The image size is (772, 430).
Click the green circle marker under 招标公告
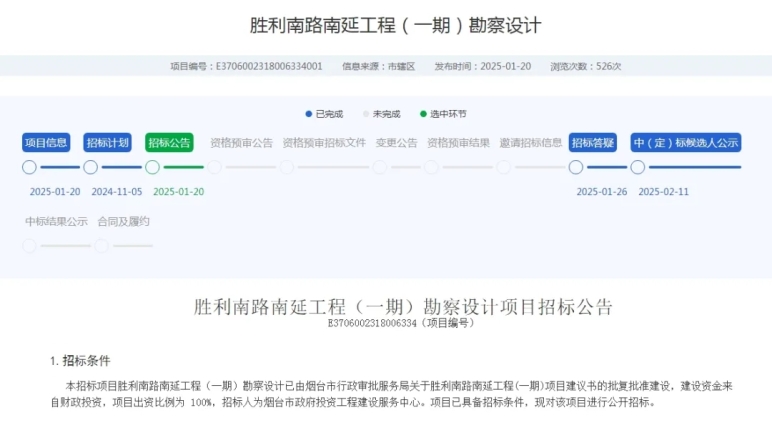pyautogui.click(x=153, y=167)
